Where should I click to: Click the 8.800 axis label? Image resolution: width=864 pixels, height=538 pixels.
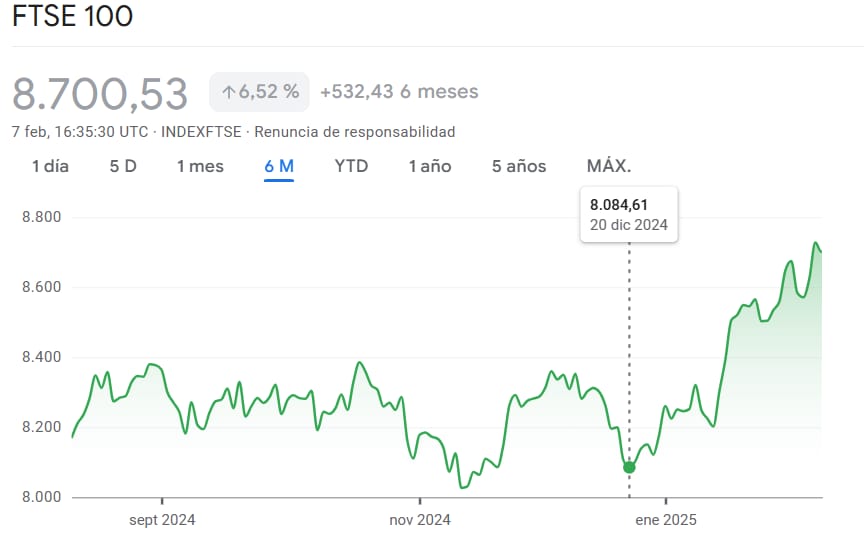[41, 217]
